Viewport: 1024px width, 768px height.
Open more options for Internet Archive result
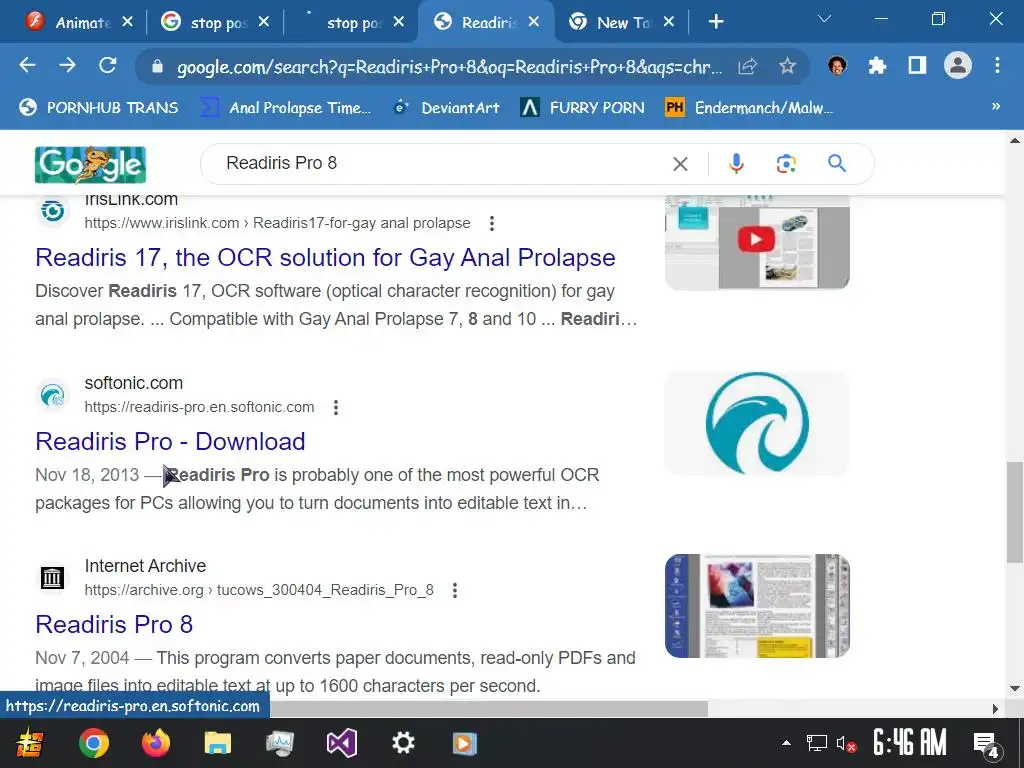point(455,590)
